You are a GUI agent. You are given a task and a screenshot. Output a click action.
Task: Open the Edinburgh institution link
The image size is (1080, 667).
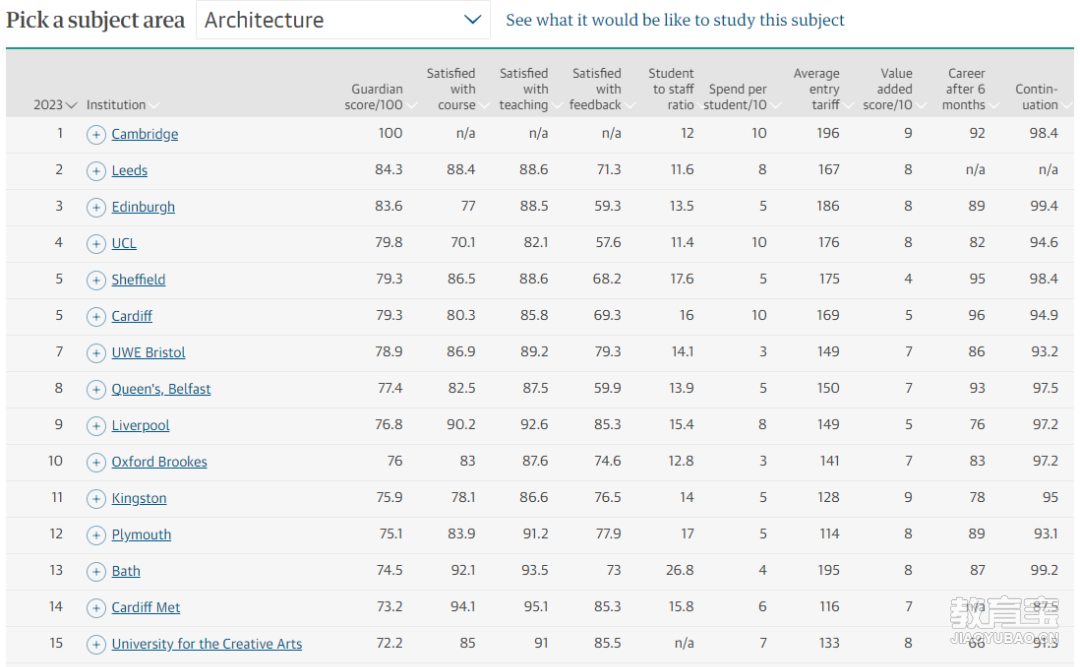click(x=143, y=207)
